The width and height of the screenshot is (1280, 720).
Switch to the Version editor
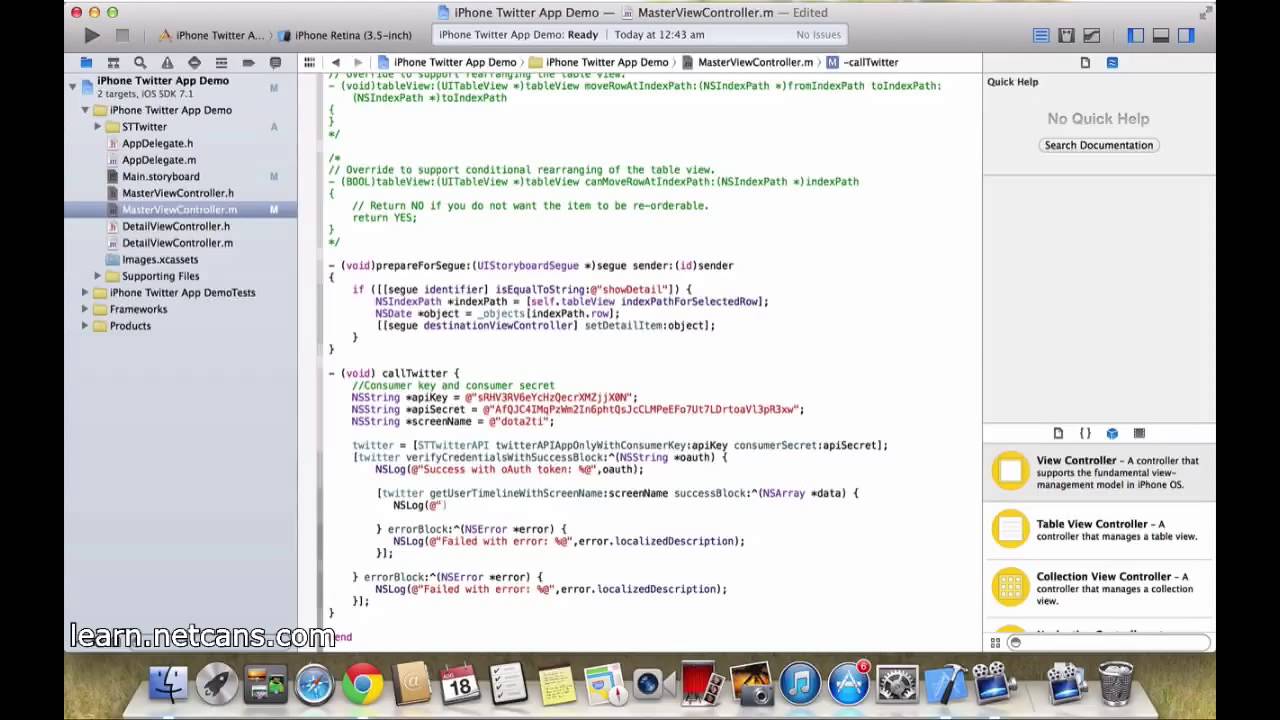tap(1092, 35)
